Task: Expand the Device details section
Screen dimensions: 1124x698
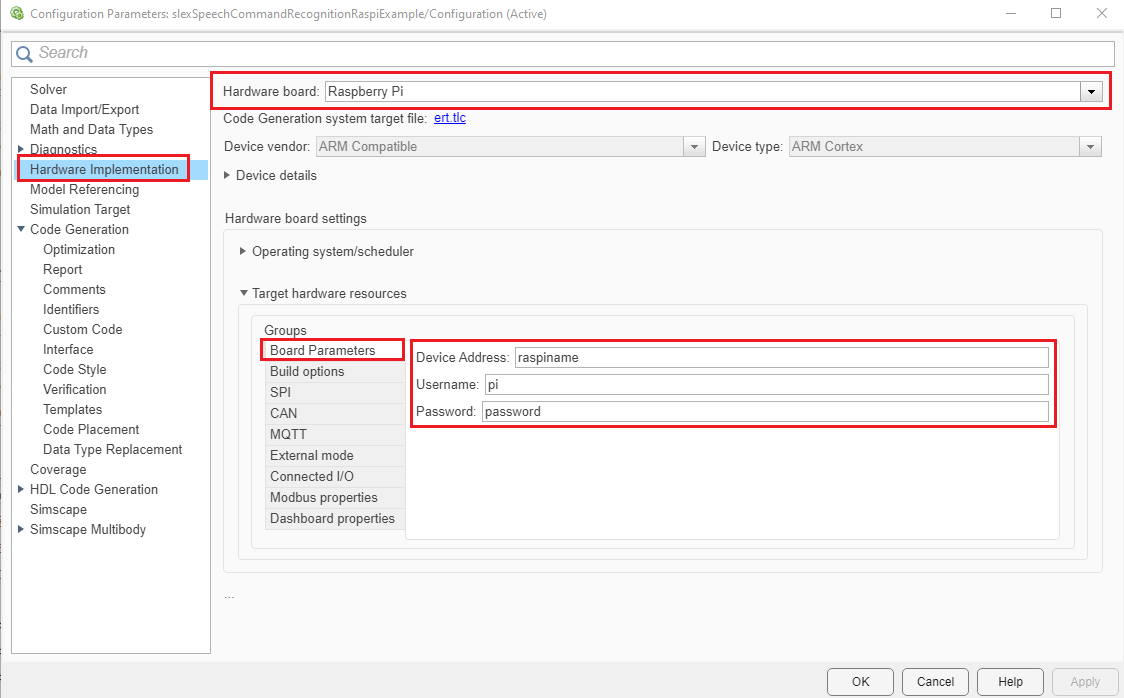Action: (227, 175)
